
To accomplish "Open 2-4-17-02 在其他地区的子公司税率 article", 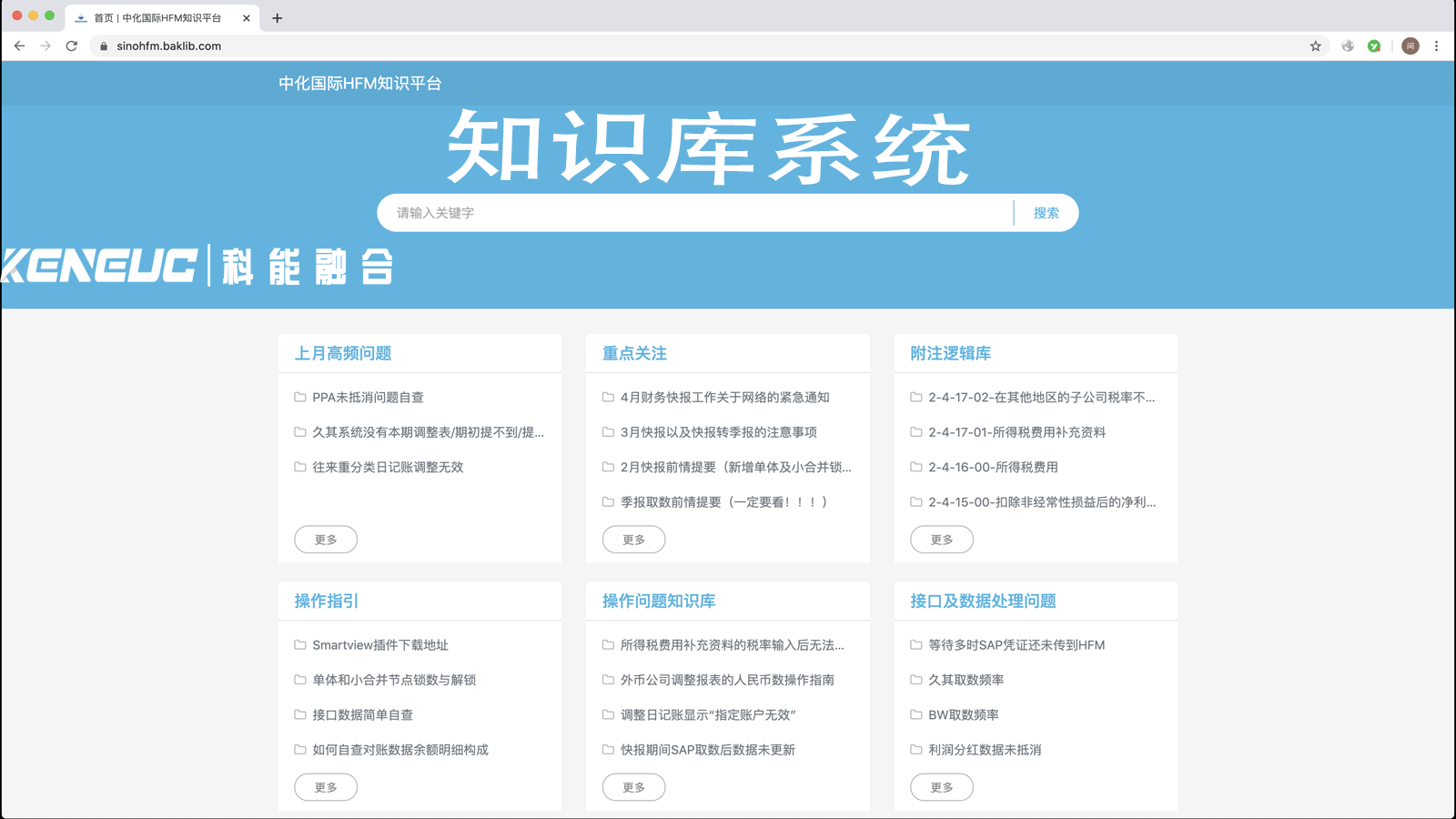I will coord(1041,398).
